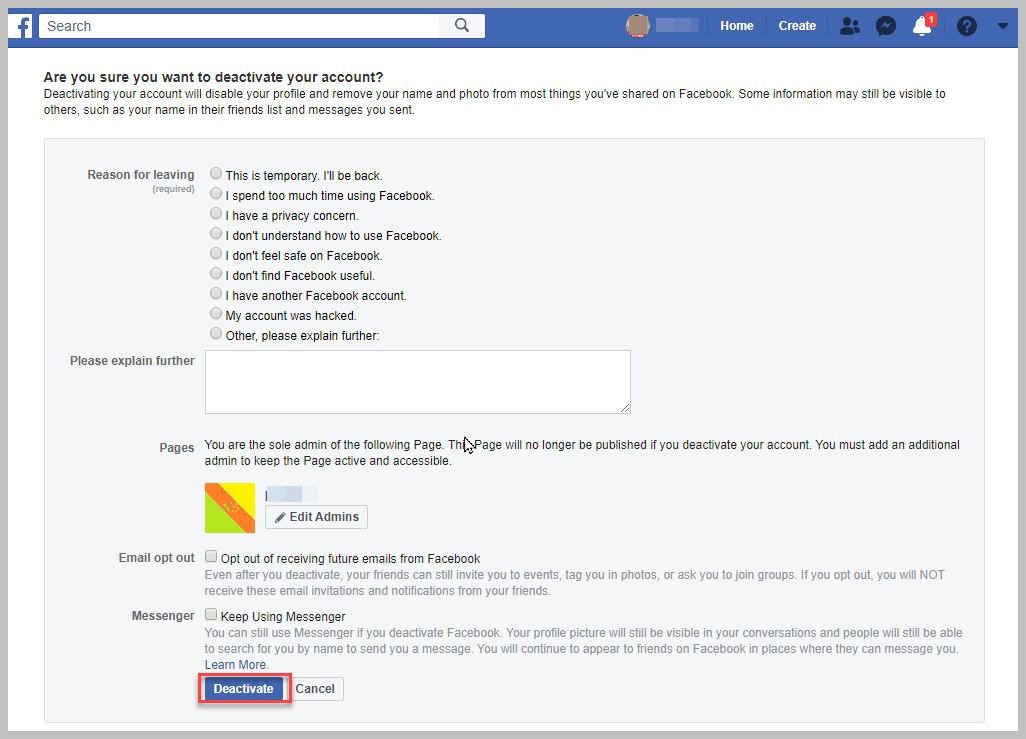Open the account settings dropdown arrow

click(x=1003, y=25)
